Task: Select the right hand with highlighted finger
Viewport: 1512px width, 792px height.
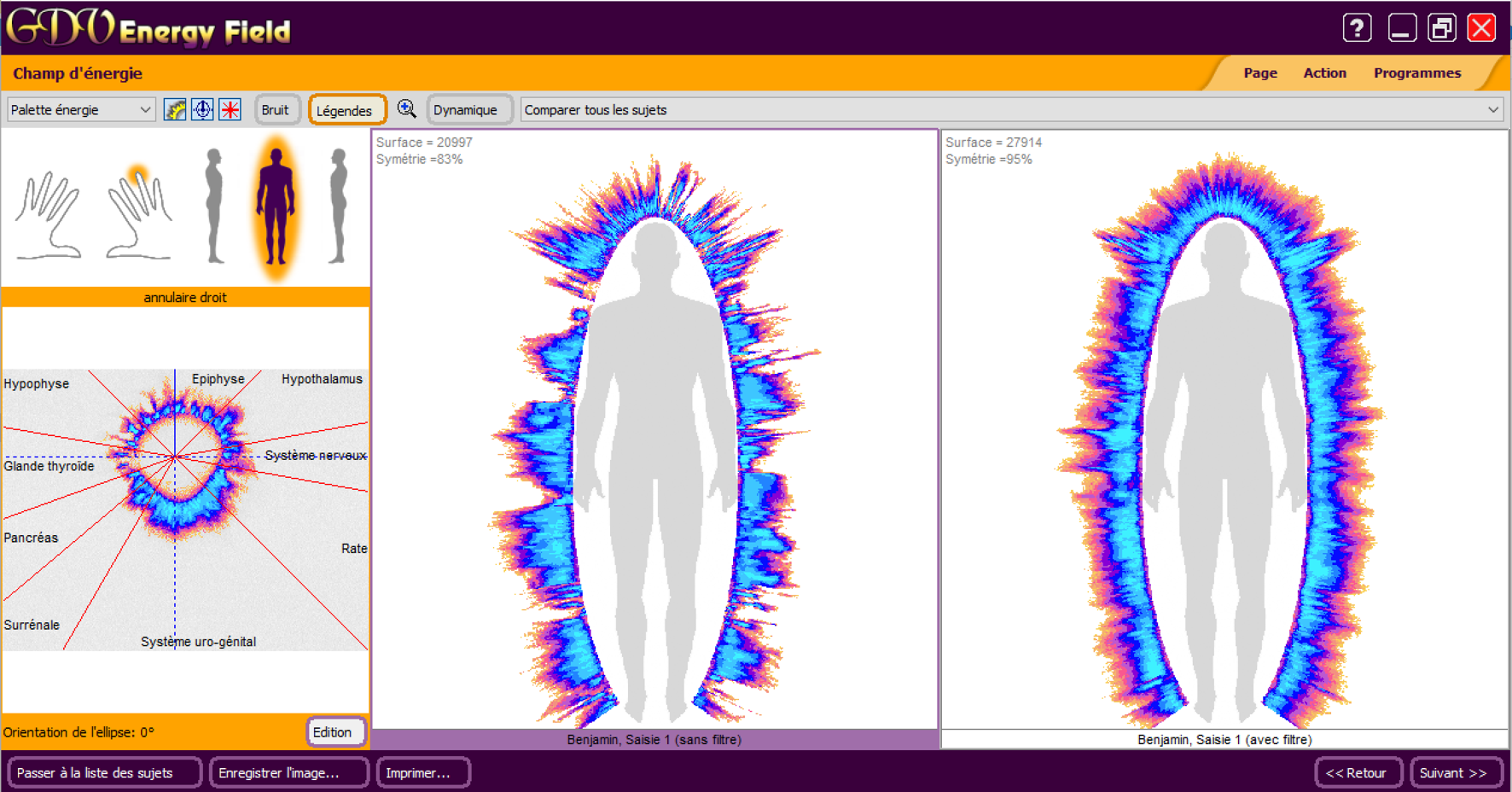Action: [138, 212]
